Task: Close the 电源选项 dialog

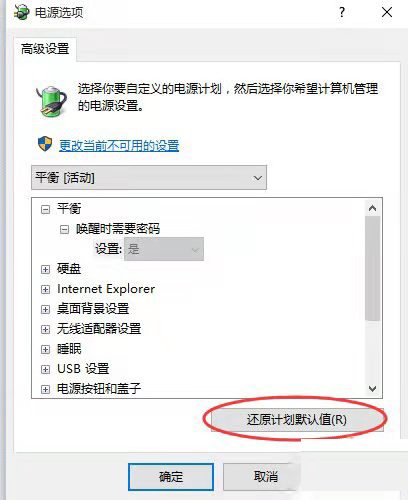Action: (x=387, y=12)
